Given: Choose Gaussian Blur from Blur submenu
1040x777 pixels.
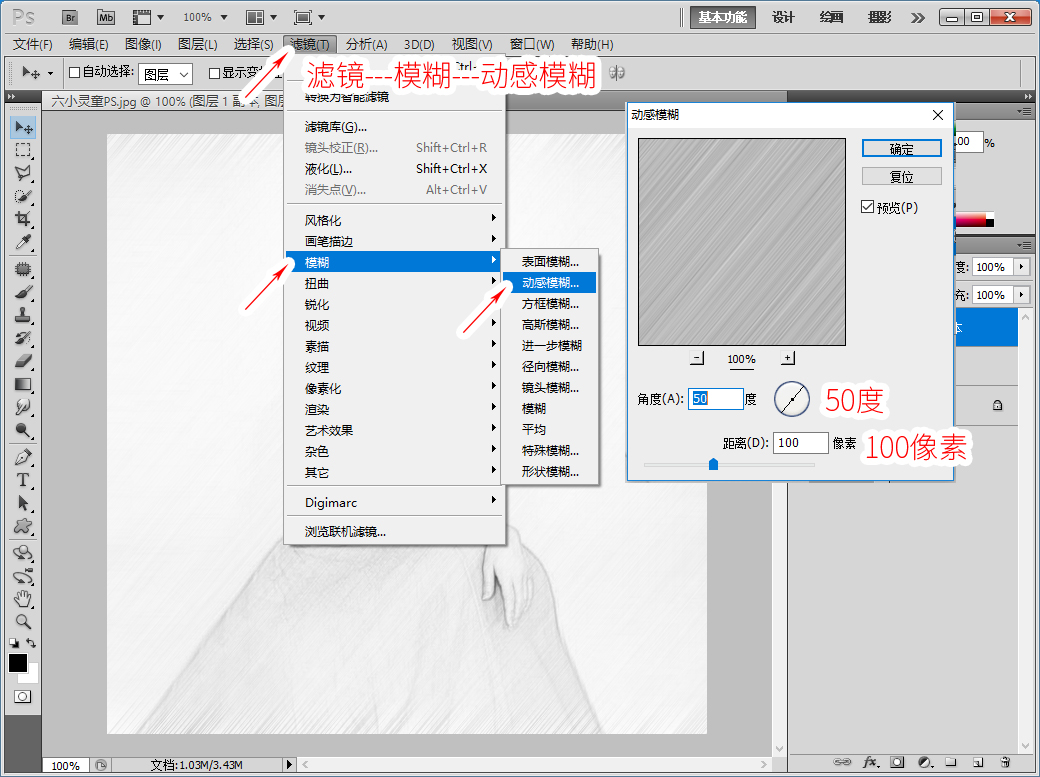Looking at the screenshot, I should point(549,324).
